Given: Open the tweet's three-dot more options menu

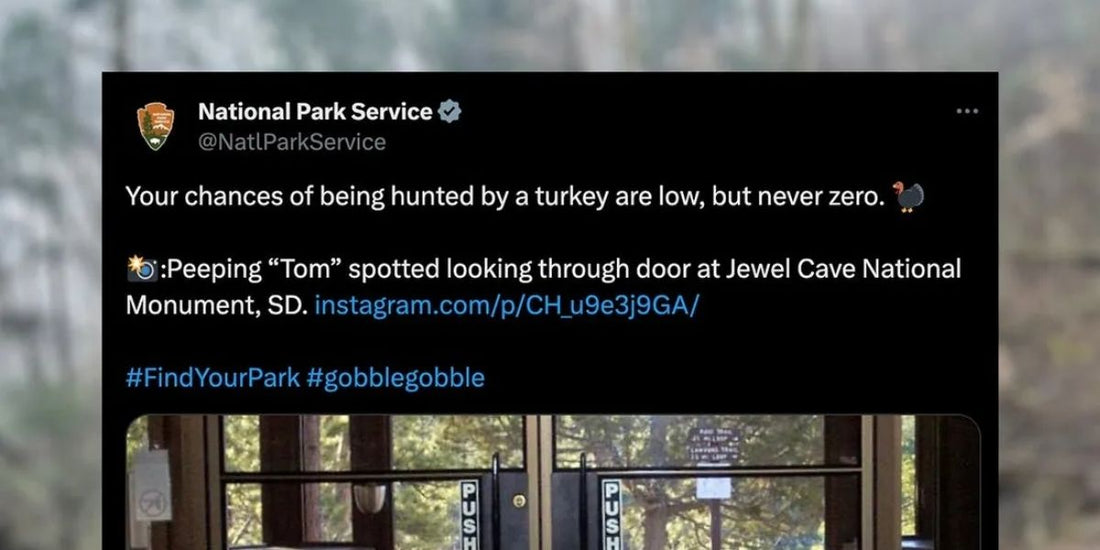Looking at the screenshot, I should click(967, 111).
